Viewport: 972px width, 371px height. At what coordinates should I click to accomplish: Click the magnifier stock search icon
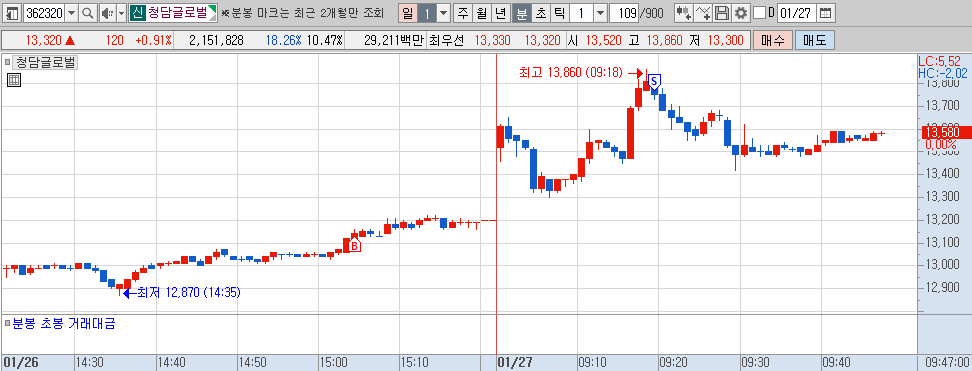point(87,12)
